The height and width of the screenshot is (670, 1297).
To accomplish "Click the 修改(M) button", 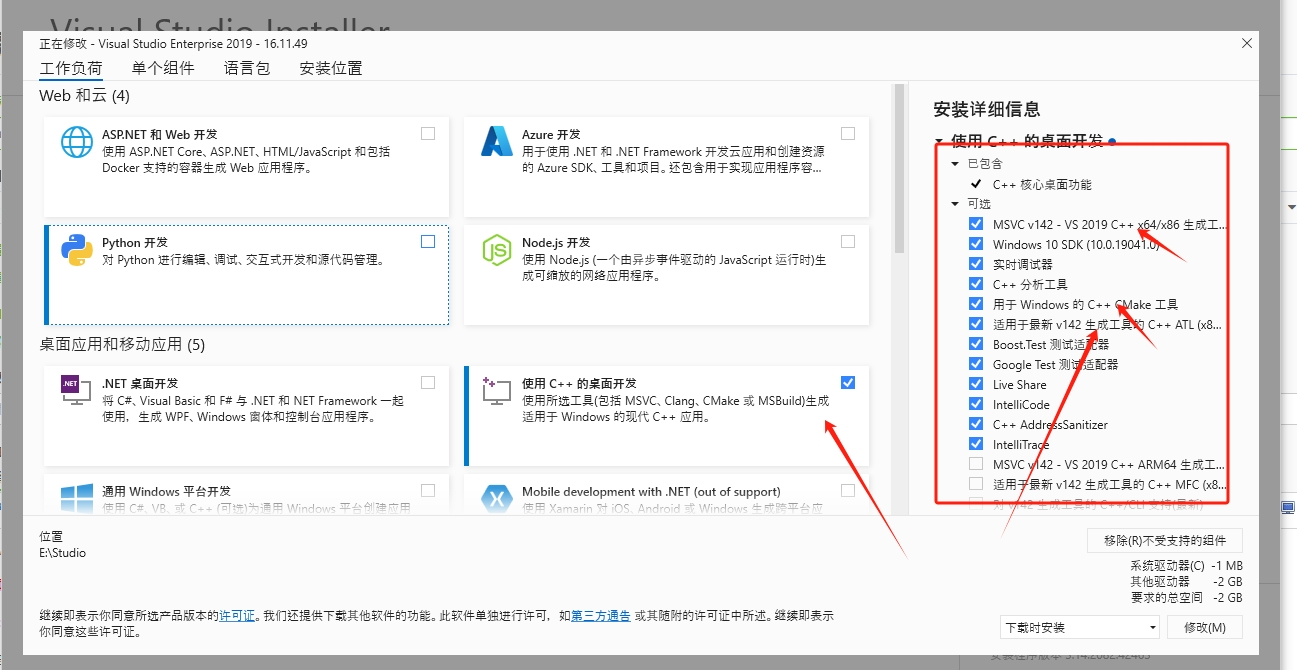I will point(1204,627).
